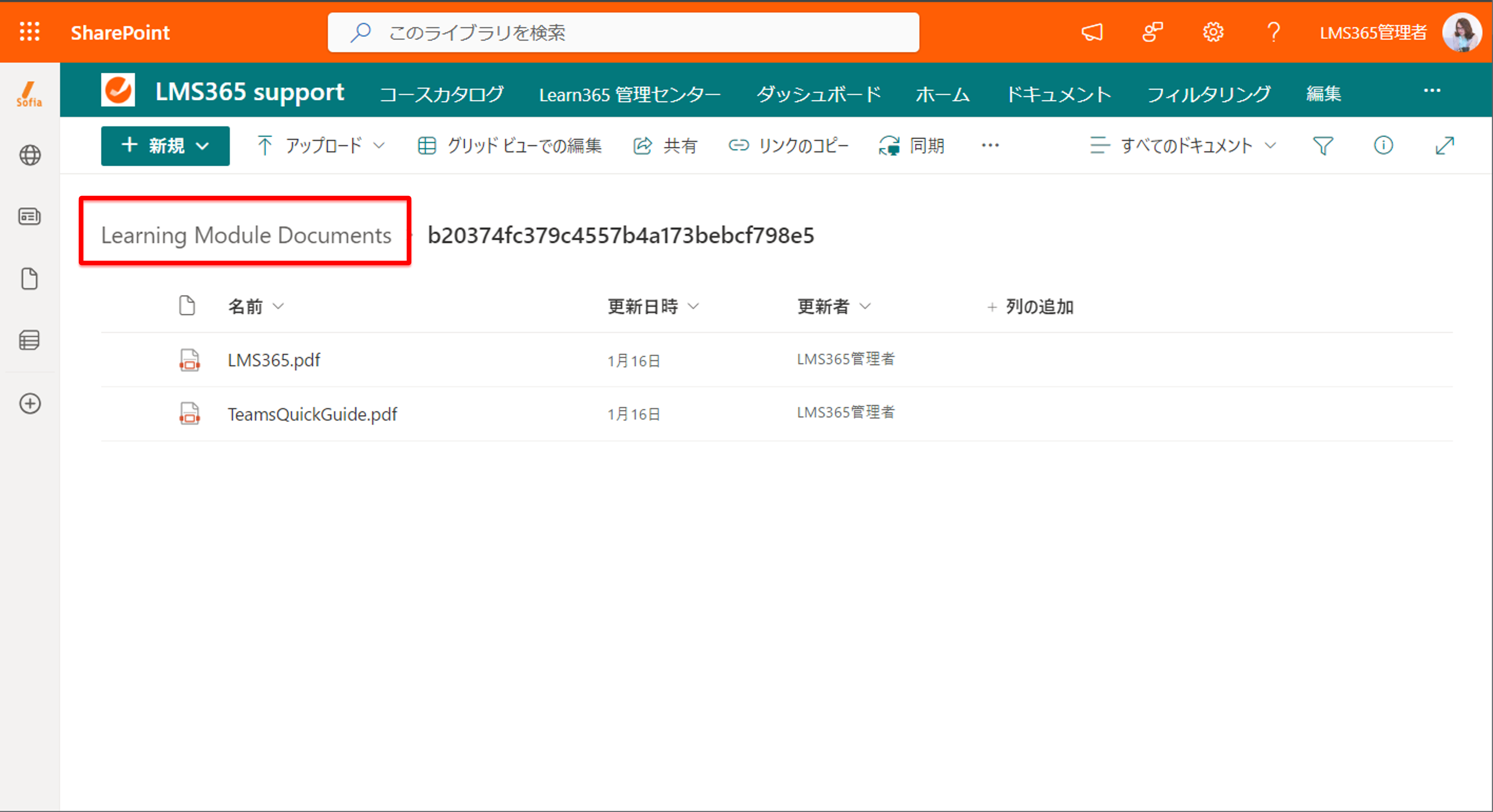
Task: Click the create plus circle sidebar icon
Action: (x=29, y=403)
